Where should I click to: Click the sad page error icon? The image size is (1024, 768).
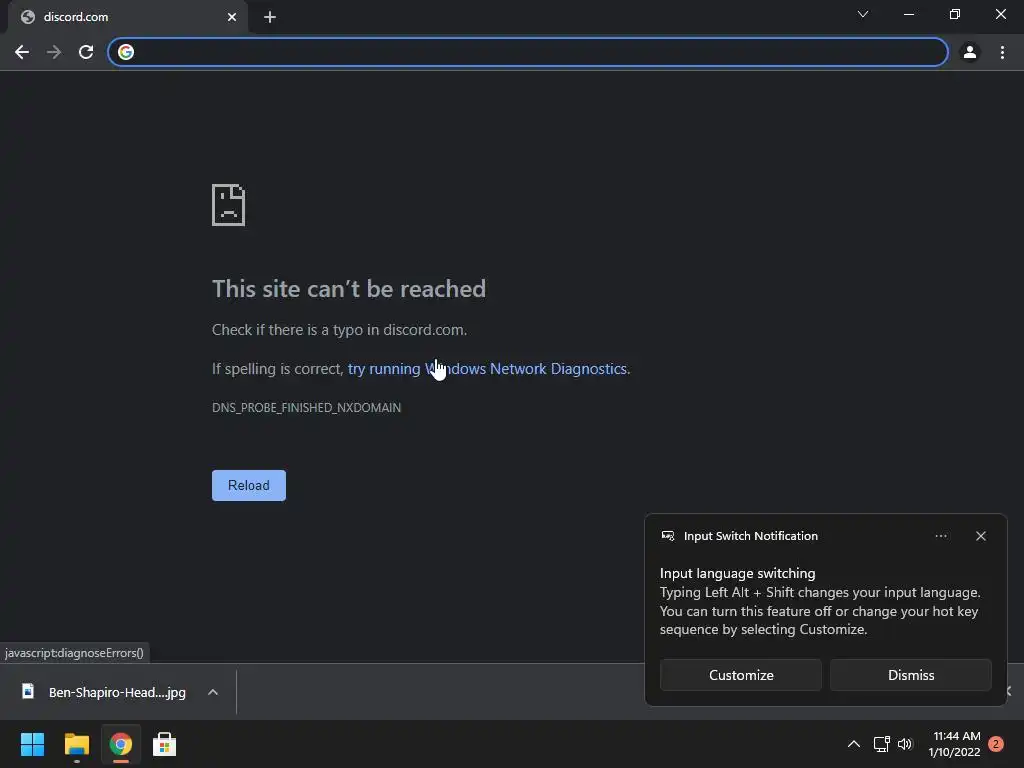(x=229, y=205)
